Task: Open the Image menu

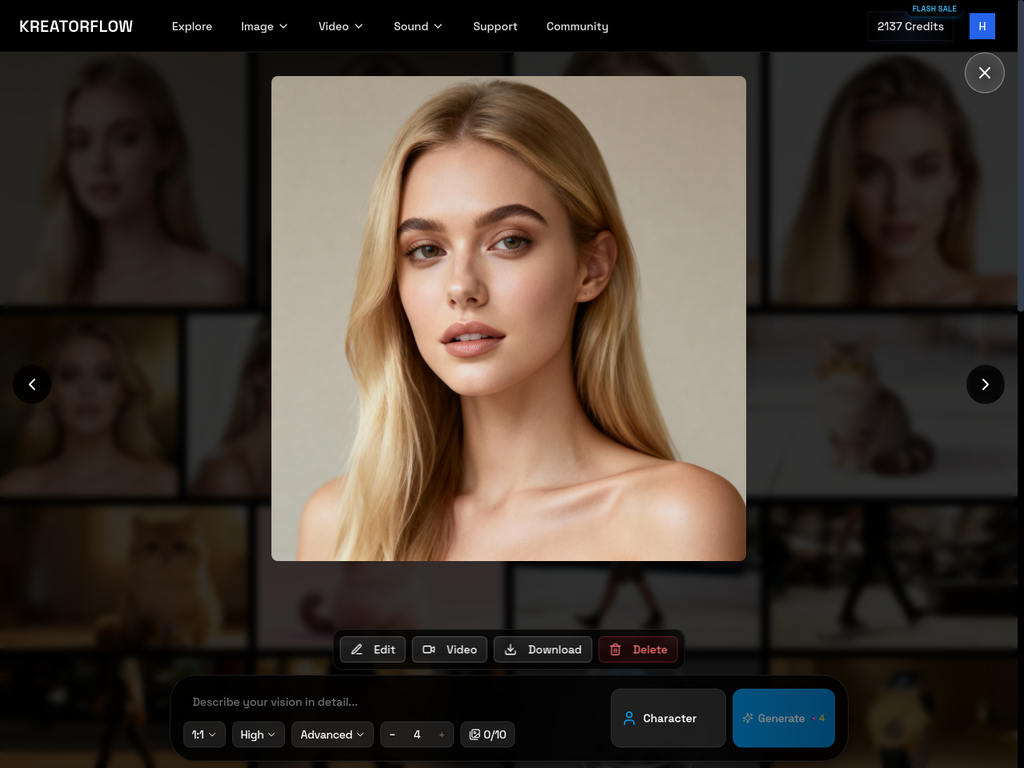Action: (263, 27)
